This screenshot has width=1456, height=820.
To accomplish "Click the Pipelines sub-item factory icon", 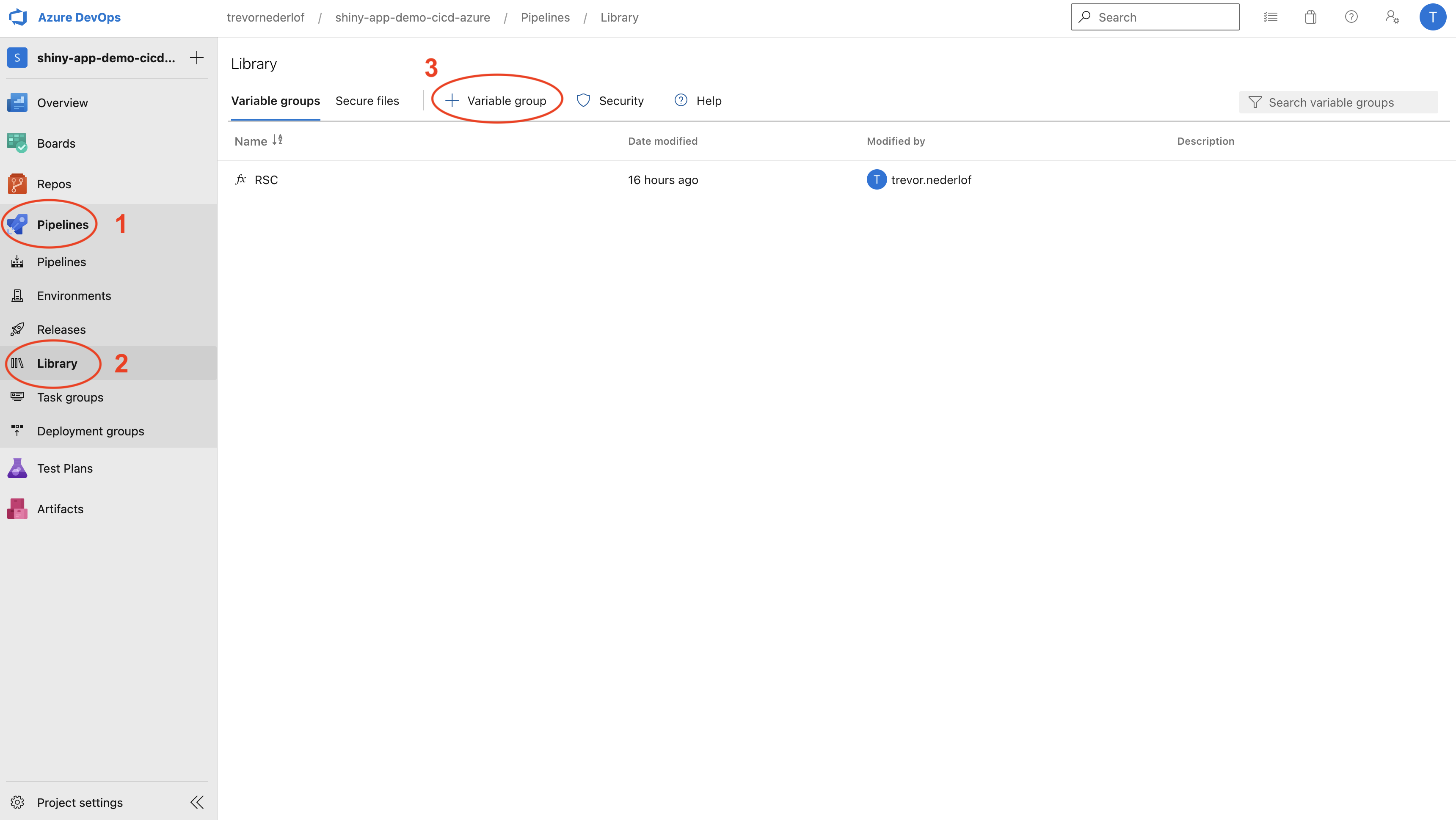I will 17,261.
